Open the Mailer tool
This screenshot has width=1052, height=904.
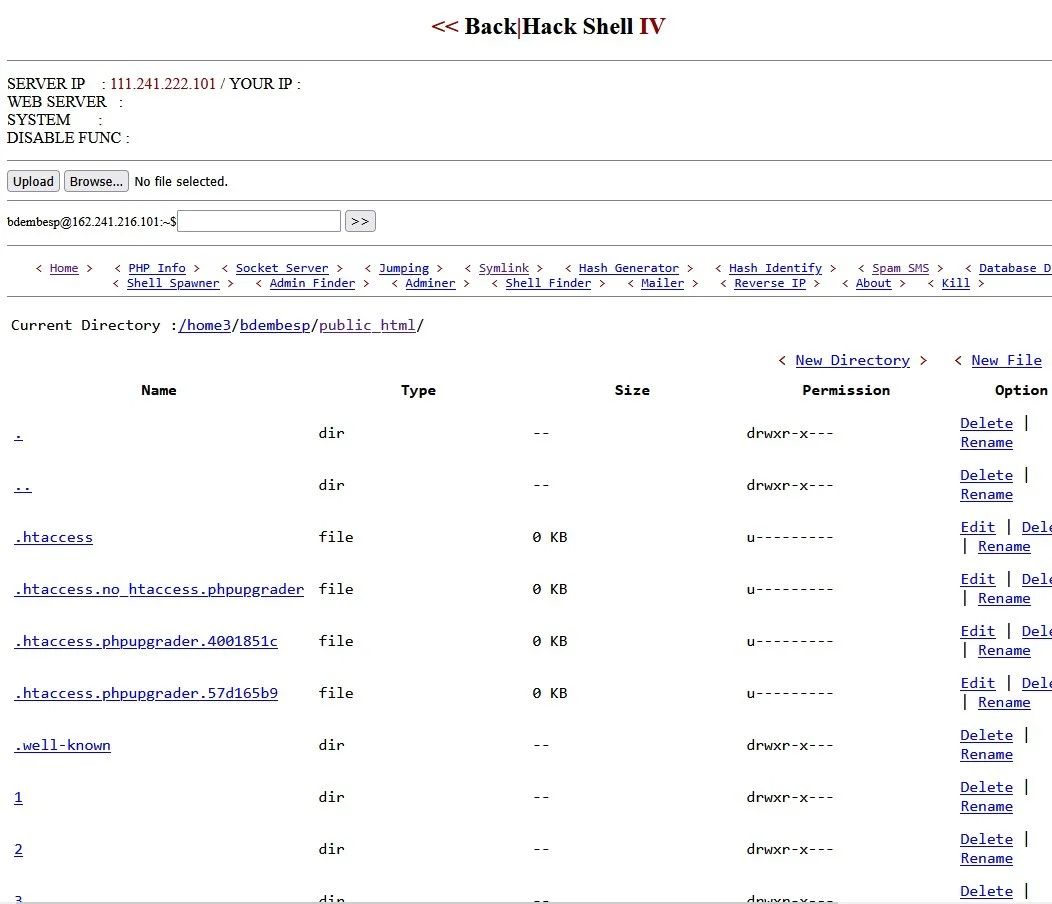[x=662, y=283]
